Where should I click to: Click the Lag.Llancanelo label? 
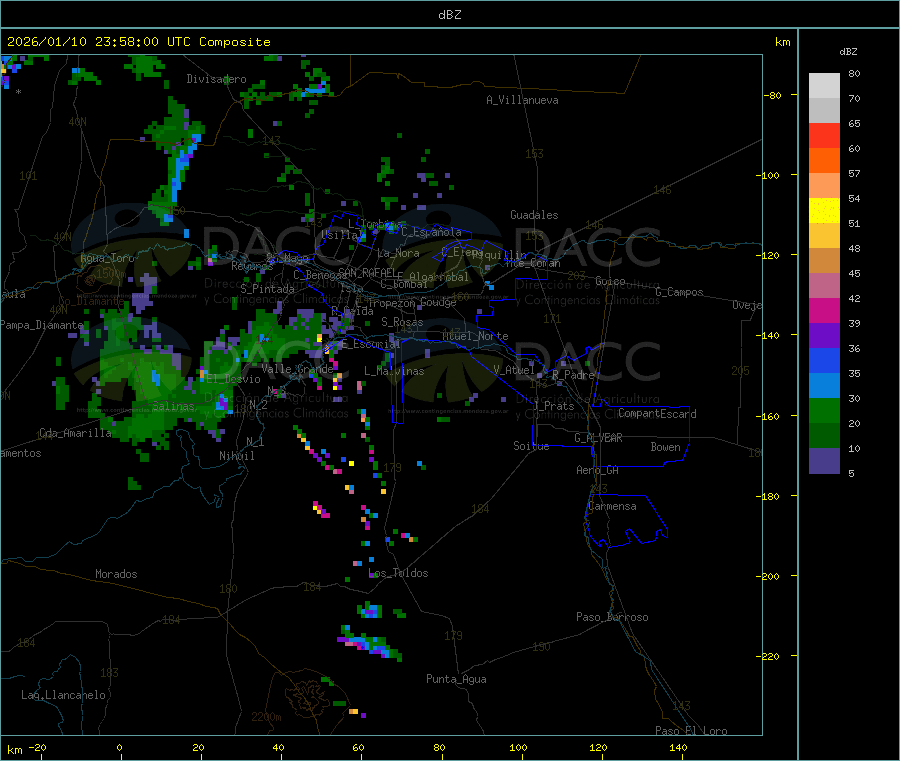click(64, 695)
